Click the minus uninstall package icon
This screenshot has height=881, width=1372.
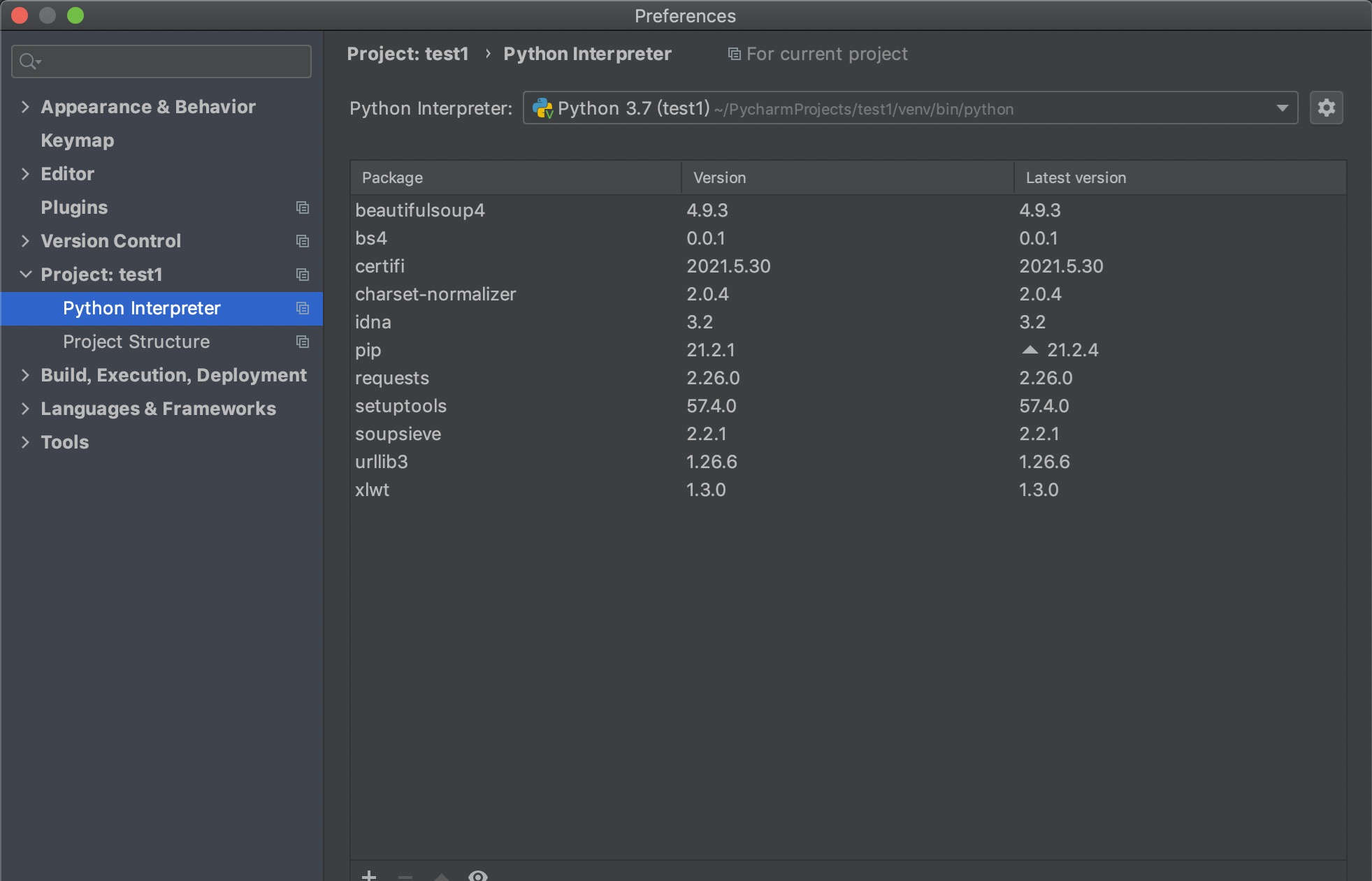tap(405, 876)
